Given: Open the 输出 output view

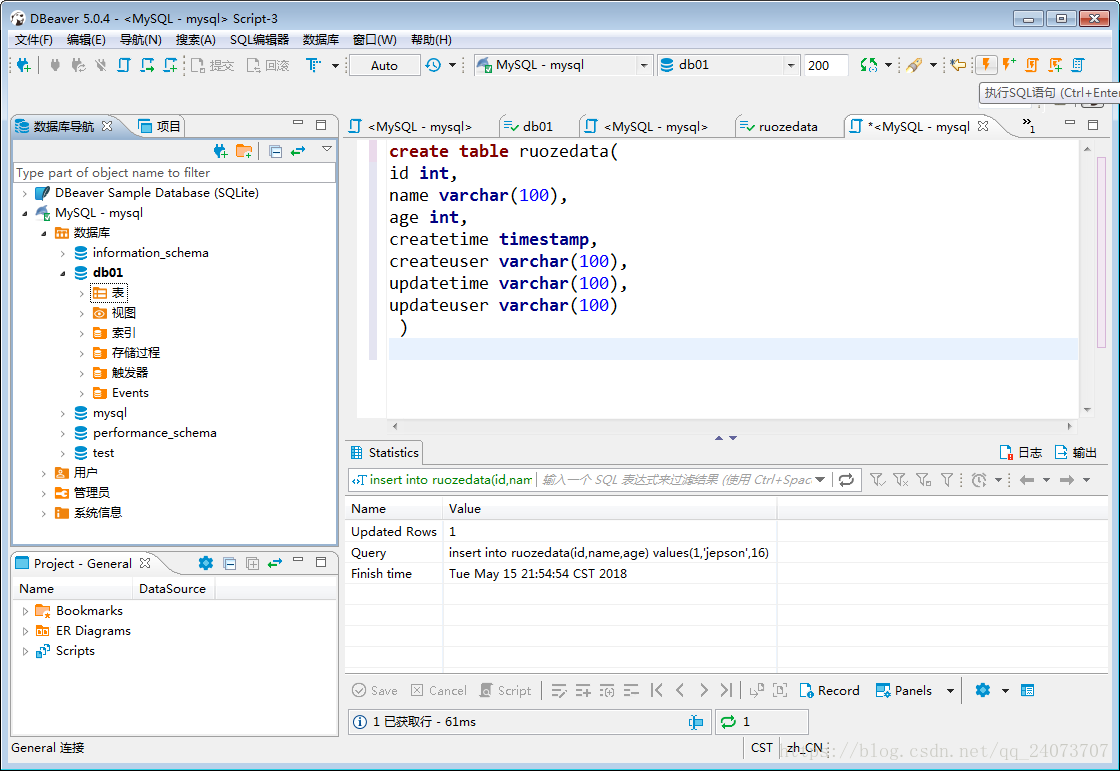Looking at the screenshot, I should point(1075,452).
